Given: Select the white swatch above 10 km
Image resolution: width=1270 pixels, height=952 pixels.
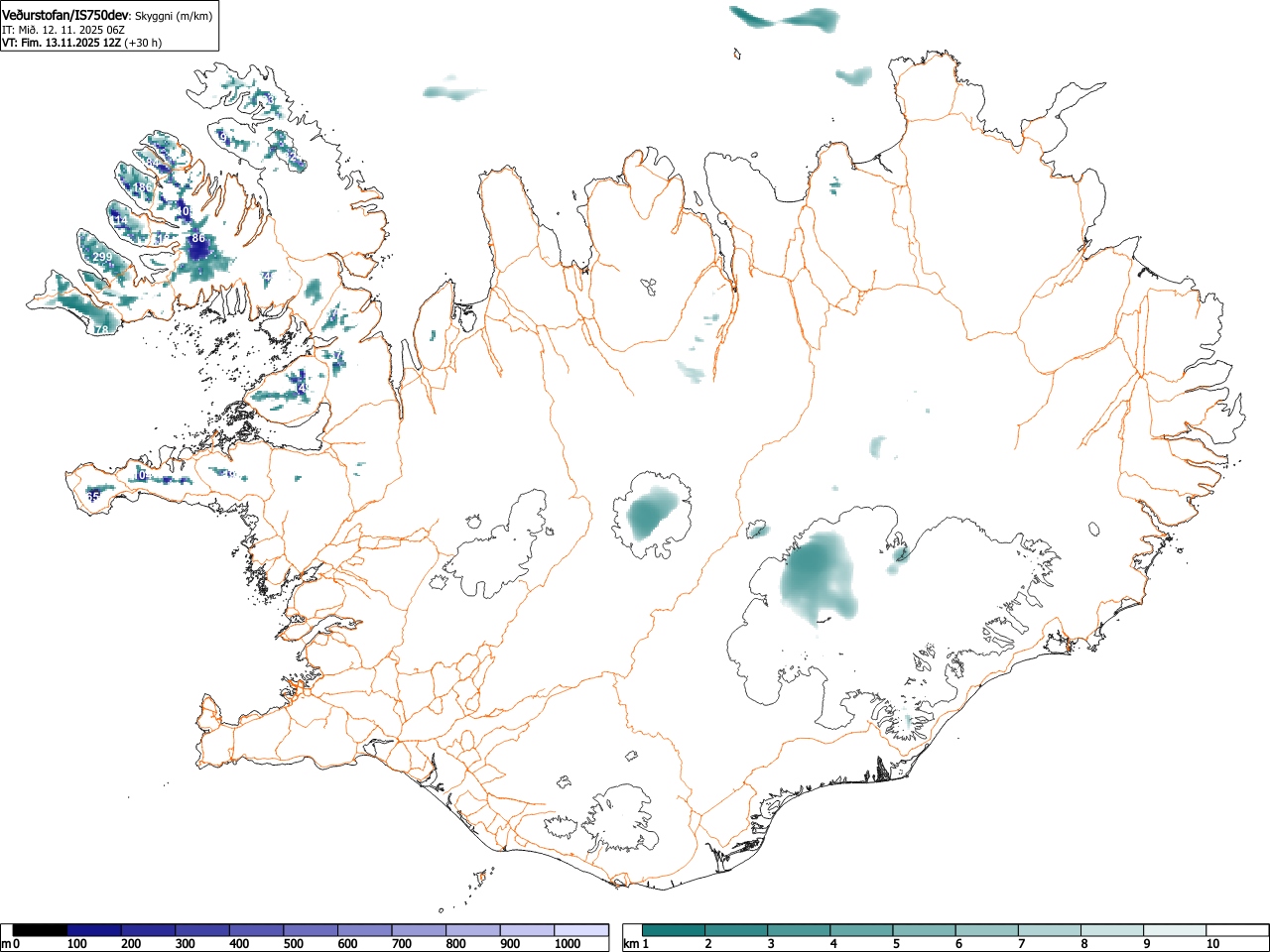Looking at the screenshot, I should point(1236,931).
